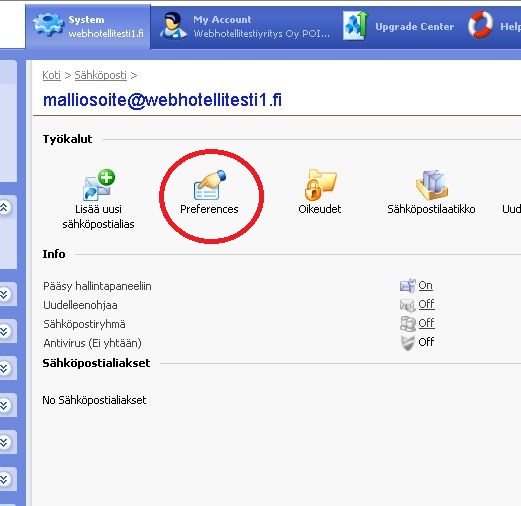Click the My Account user icon

(174, 26)
